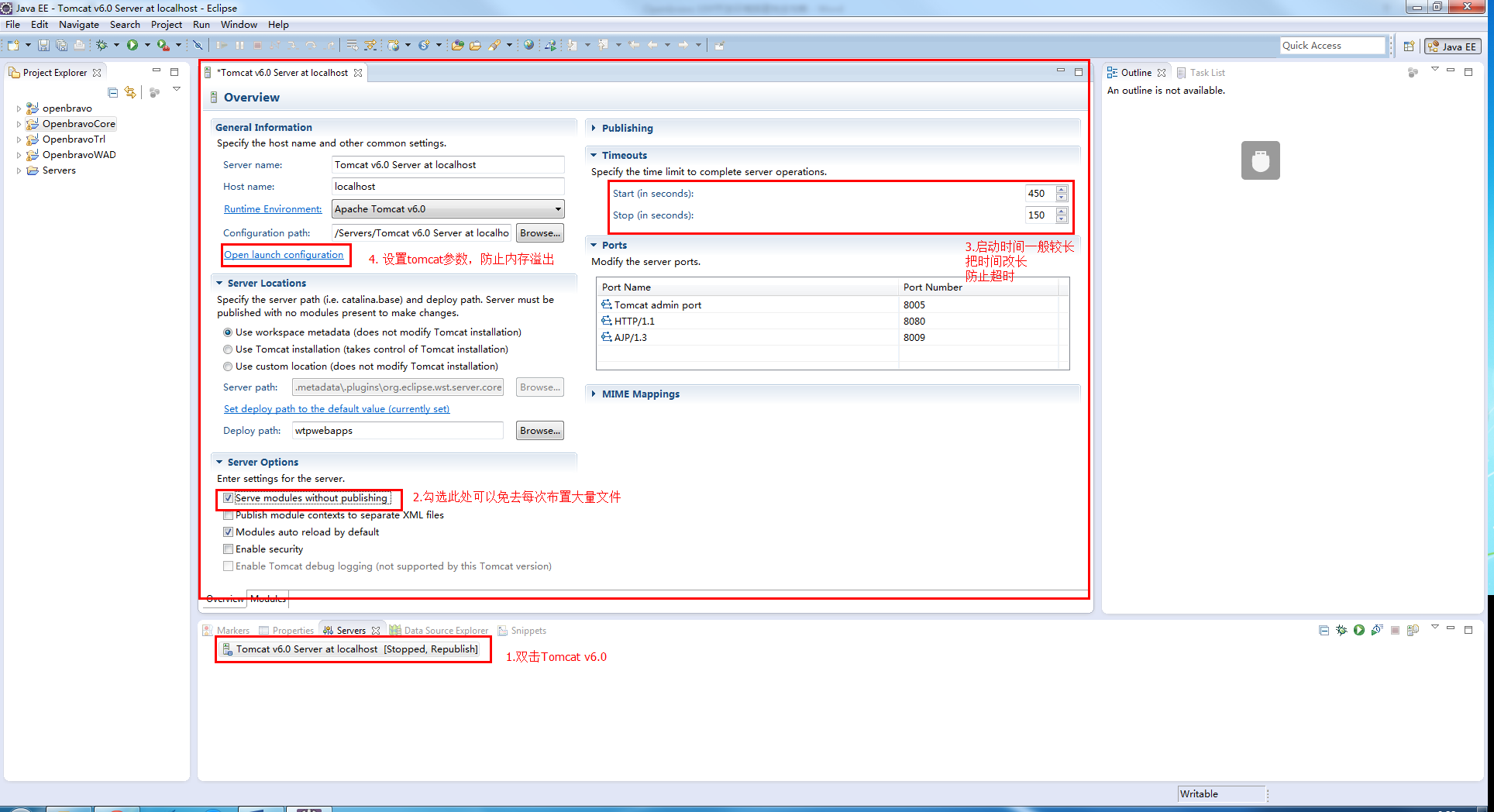Click the Open launch configuration link
The width and height of the screenshot is (1494, 812).
tap(284, 255)
